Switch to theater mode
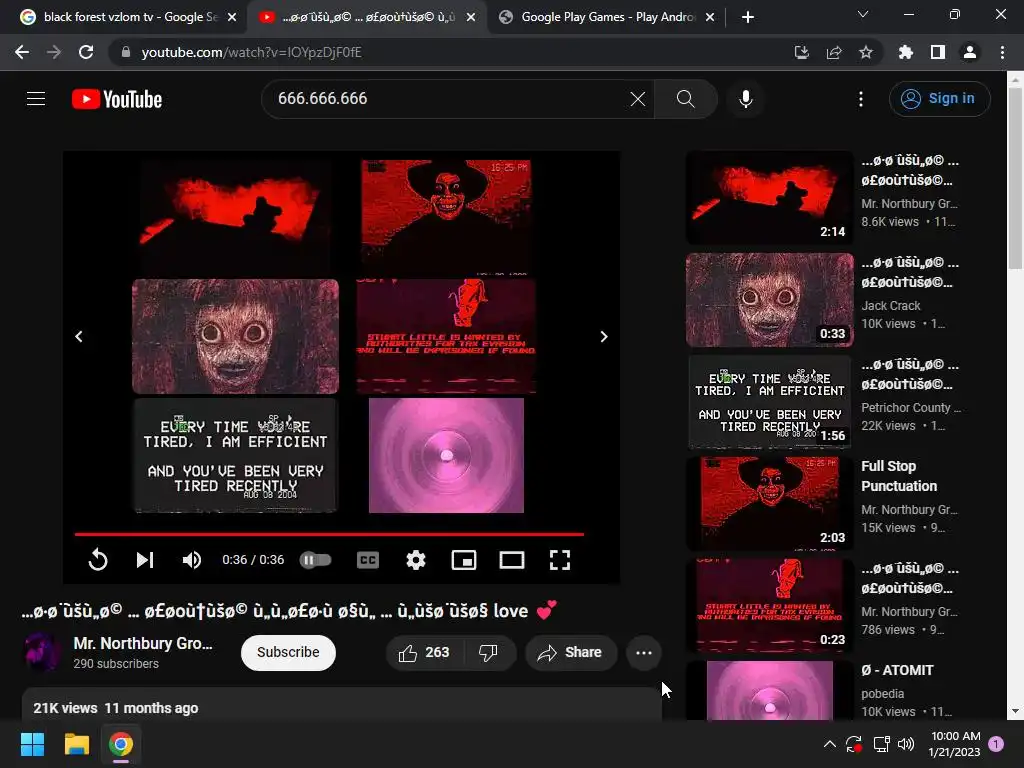The height and width of the screenshot is (768, 1024). pos(512,560)
